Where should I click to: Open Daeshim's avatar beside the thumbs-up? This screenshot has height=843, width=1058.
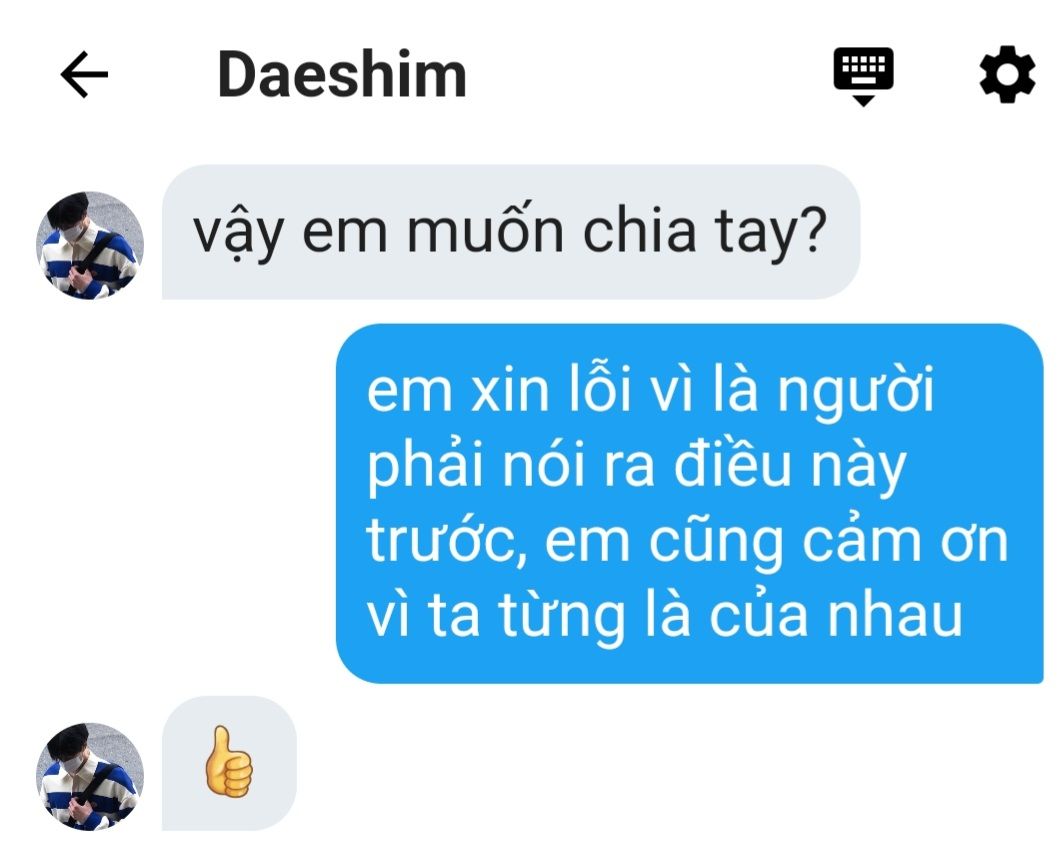tap(90, 777)
